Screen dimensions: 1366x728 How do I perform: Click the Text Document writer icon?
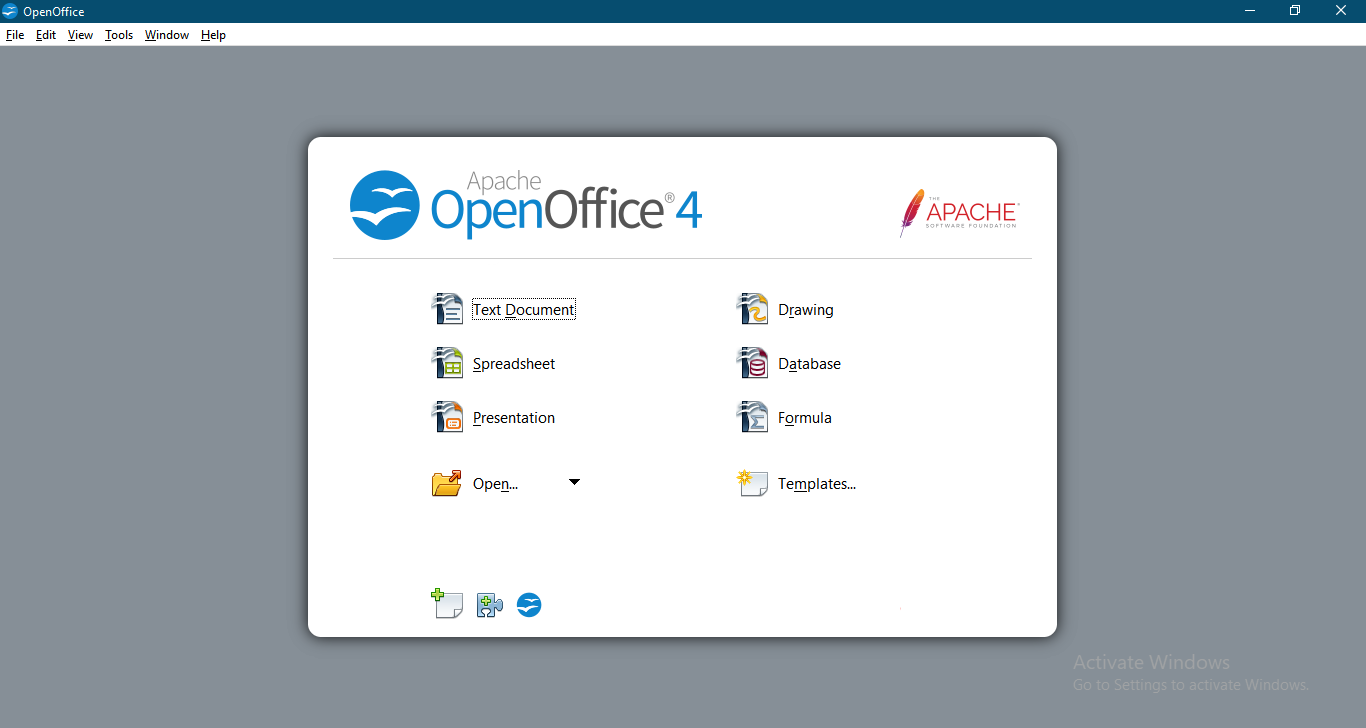coord(447,309)
